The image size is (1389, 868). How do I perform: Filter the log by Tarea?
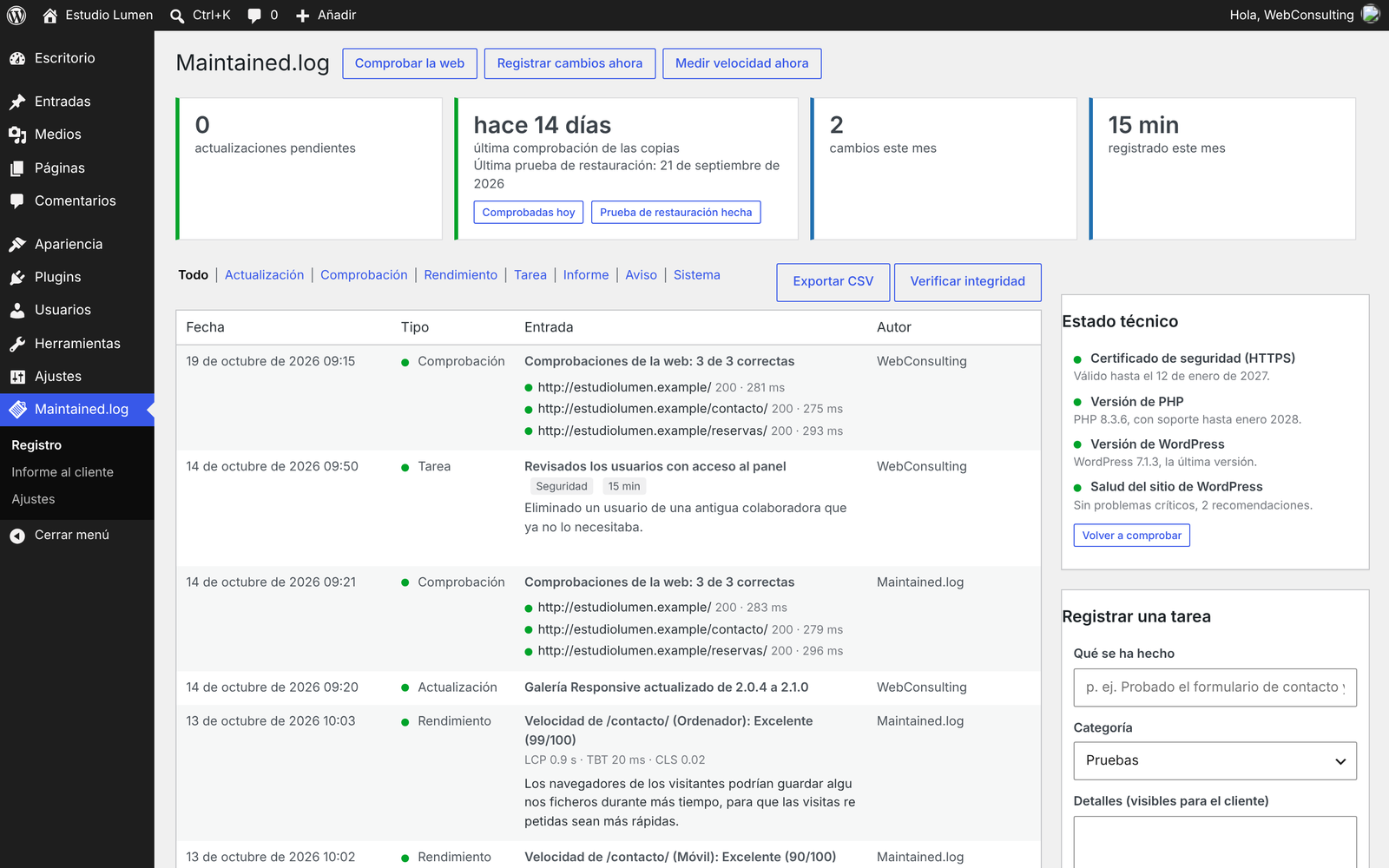pyautogui.click(x=530, y=275)
